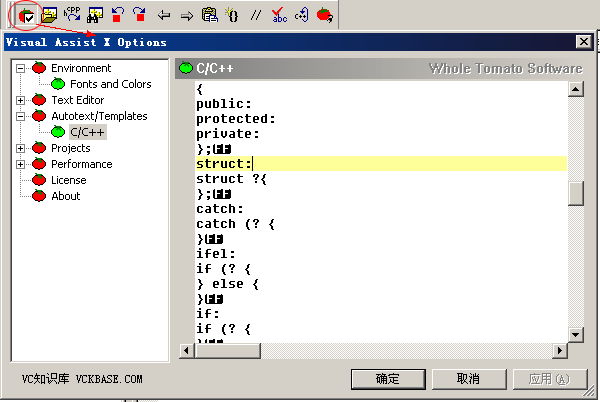This screenshot has width=600, height=402.
Task: Open Visual Assist options tomato icon
Action: [x=27, y=16]
